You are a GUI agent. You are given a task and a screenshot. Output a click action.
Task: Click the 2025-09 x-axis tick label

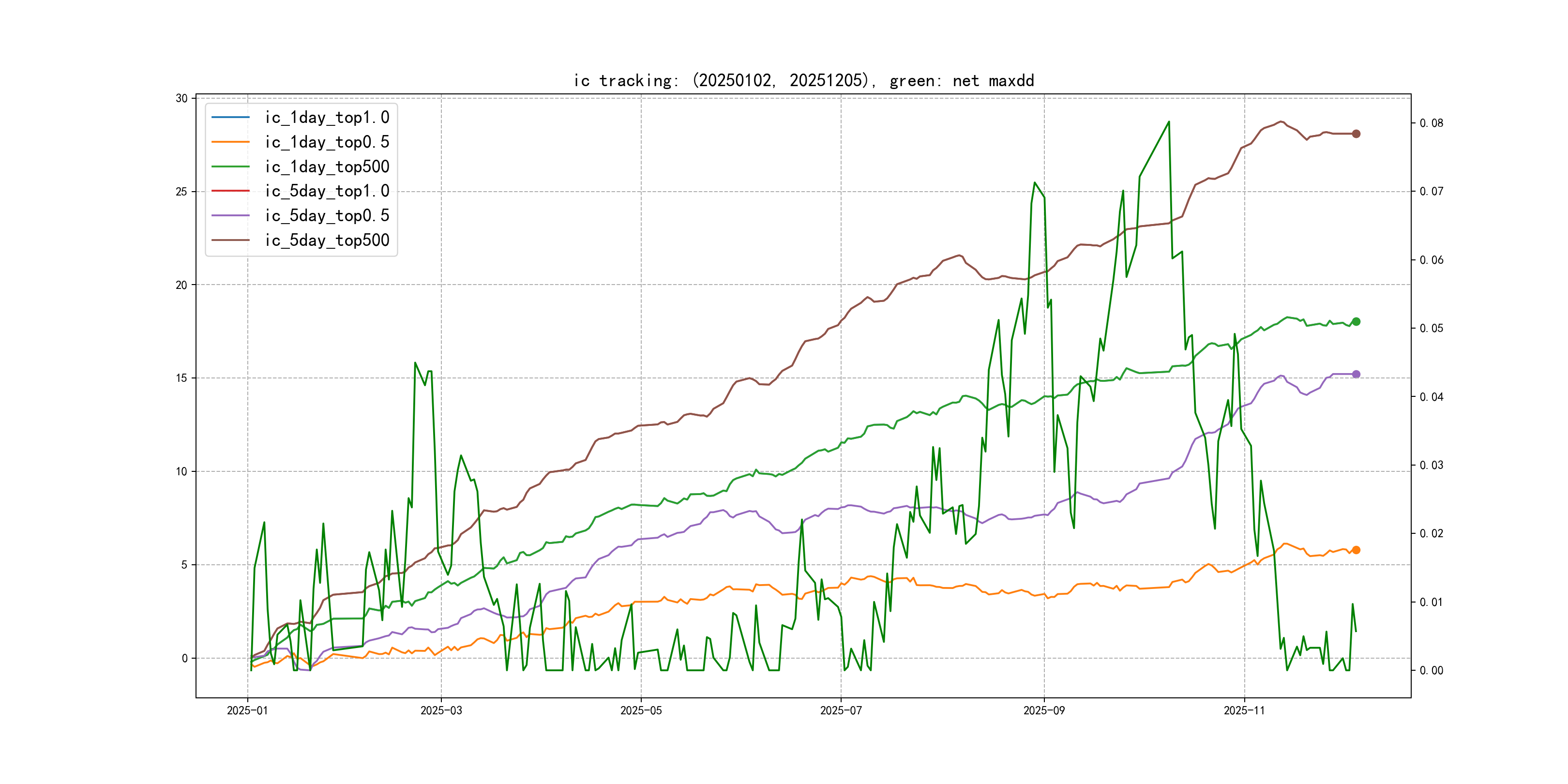1044,710
